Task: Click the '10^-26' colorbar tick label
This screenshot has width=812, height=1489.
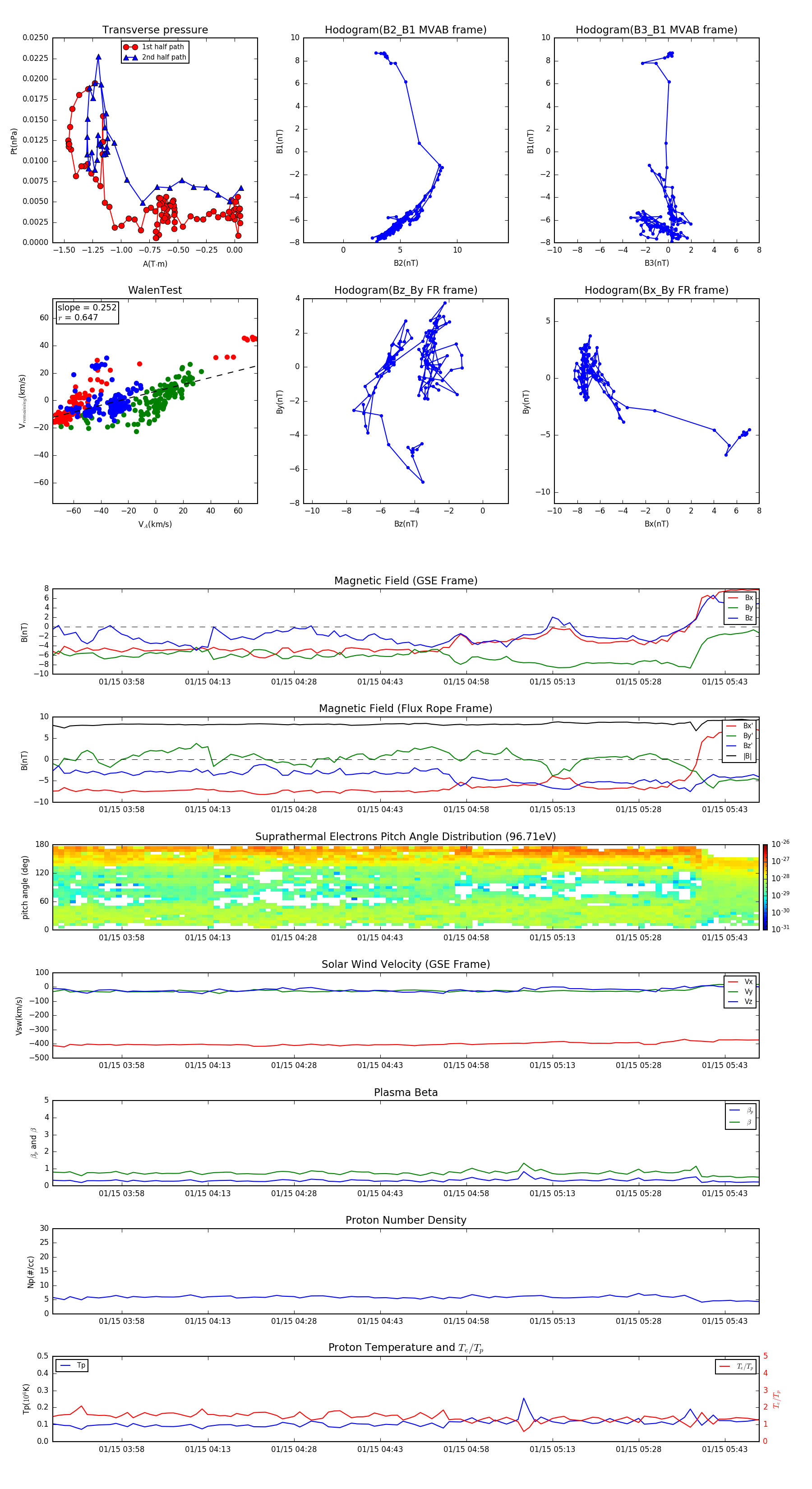Action: pos(780,844)
